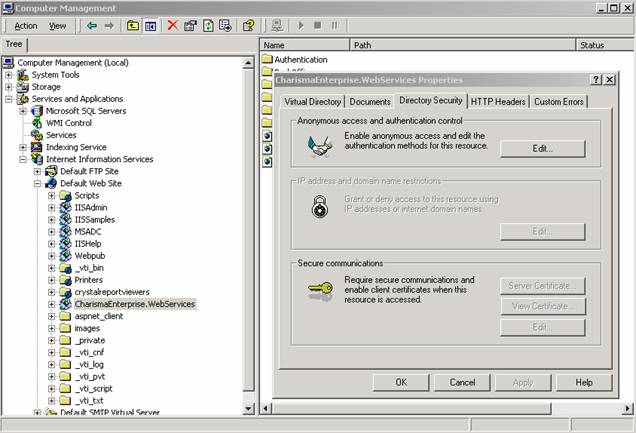Collapse Services and Applications node
Screen dimensions: 636x433
click(9, 99)
